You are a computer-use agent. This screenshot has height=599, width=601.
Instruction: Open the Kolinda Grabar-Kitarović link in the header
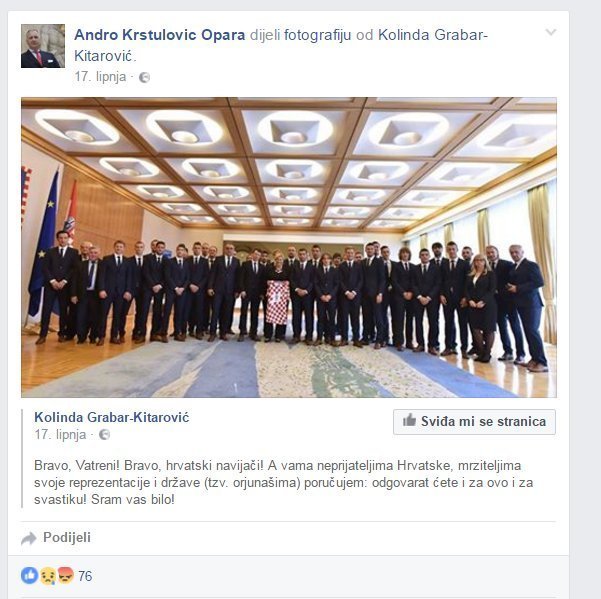[281, 45]
